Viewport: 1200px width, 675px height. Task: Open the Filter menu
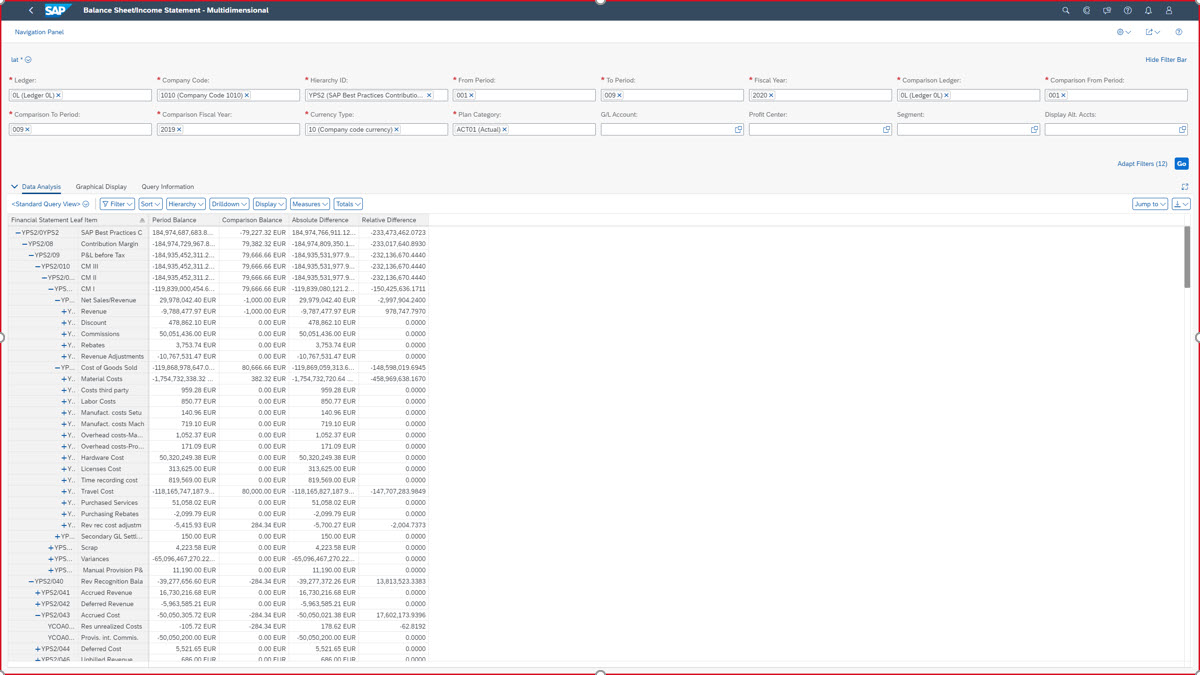(x=117, y=204)
